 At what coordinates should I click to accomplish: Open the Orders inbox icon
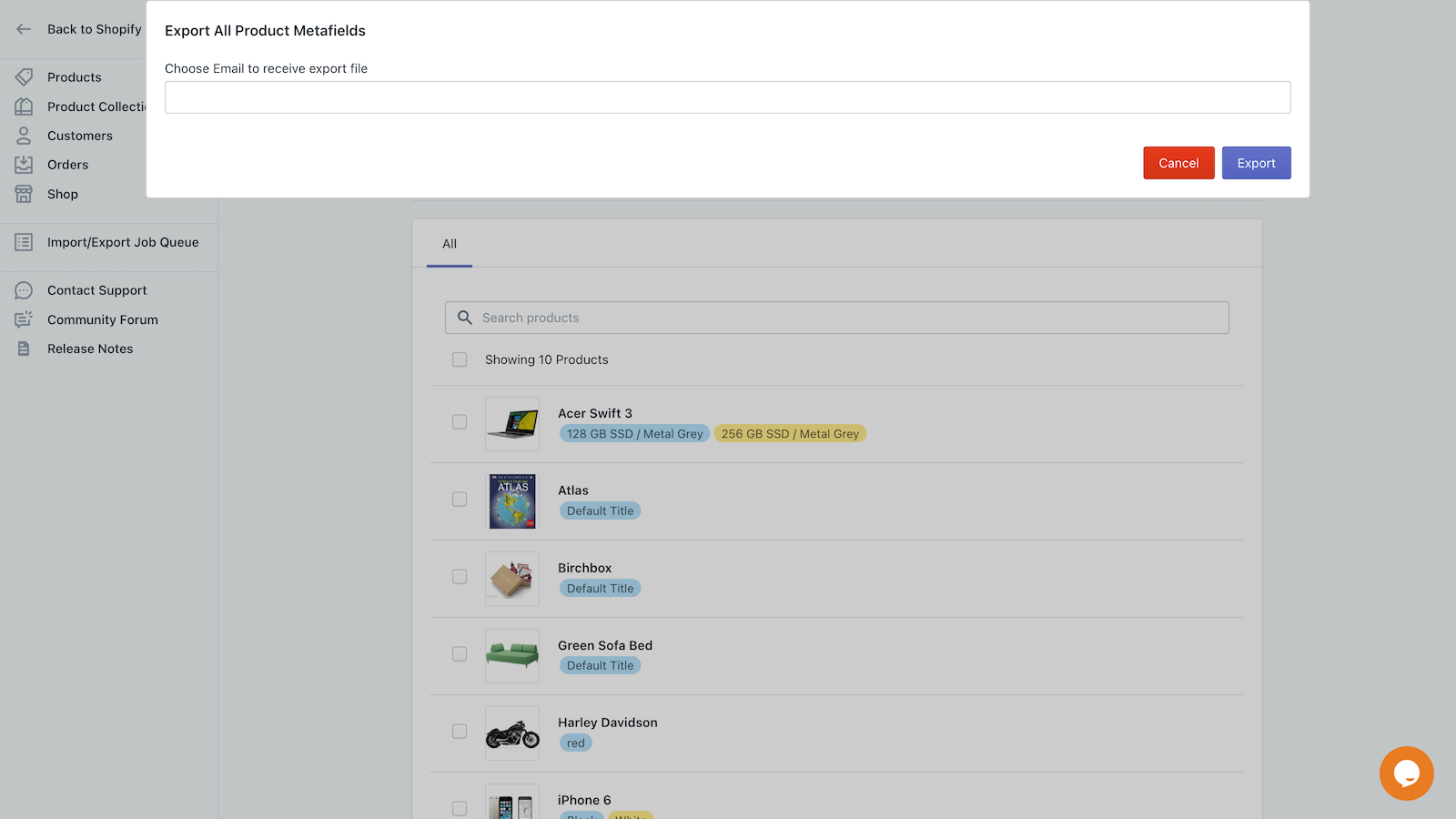(24, 165)
